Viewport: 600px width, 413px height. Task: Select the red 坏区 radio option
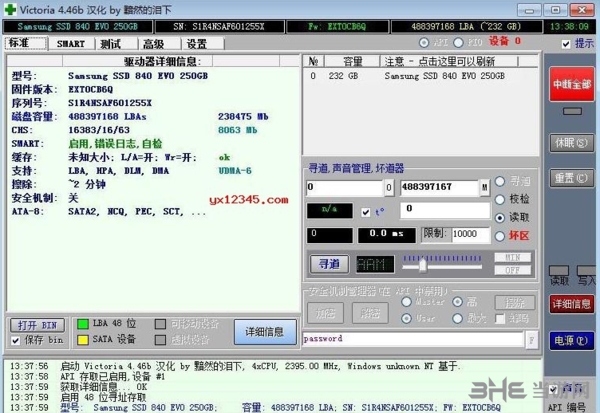pyautogui.click(x=500, y=236)
